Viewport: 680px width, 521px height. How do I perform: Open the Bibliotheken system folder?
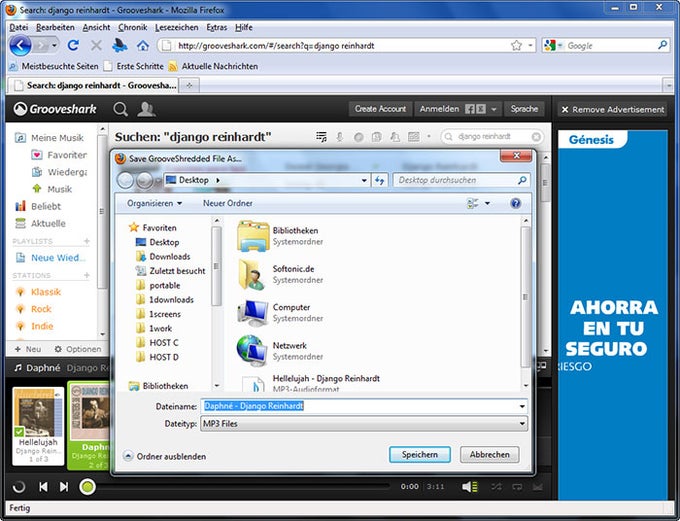pos(281,236)
